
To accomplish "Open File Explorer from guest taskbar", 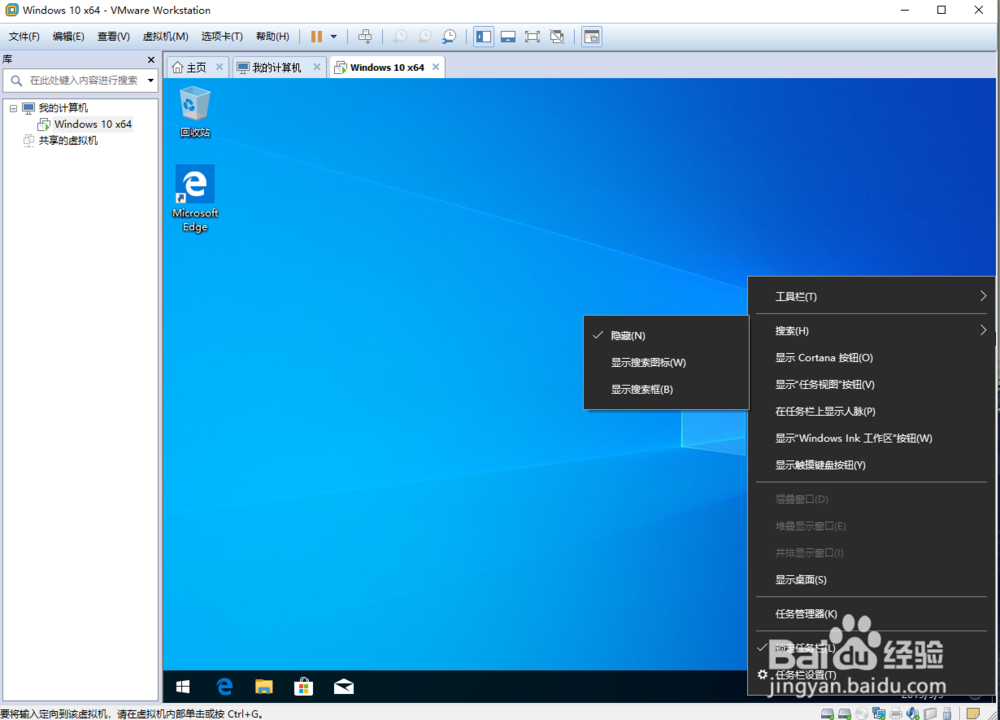I will tap(263, 686).
